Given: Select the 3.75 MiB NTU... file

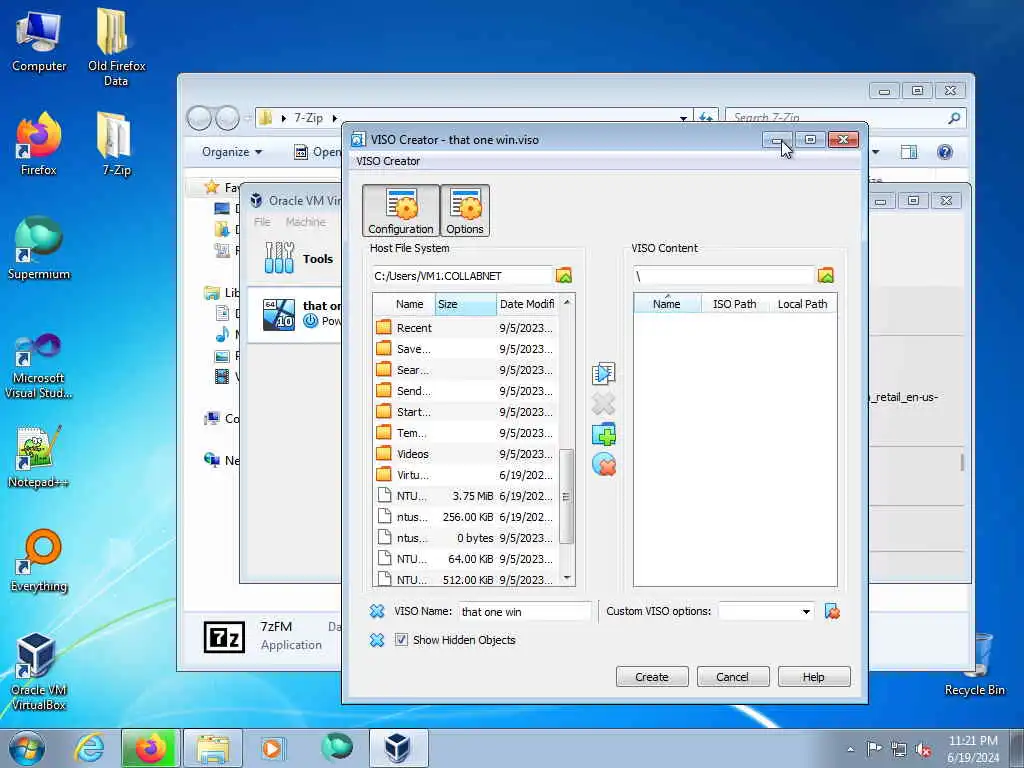Looking at the screenshot, I should (466, 496).
